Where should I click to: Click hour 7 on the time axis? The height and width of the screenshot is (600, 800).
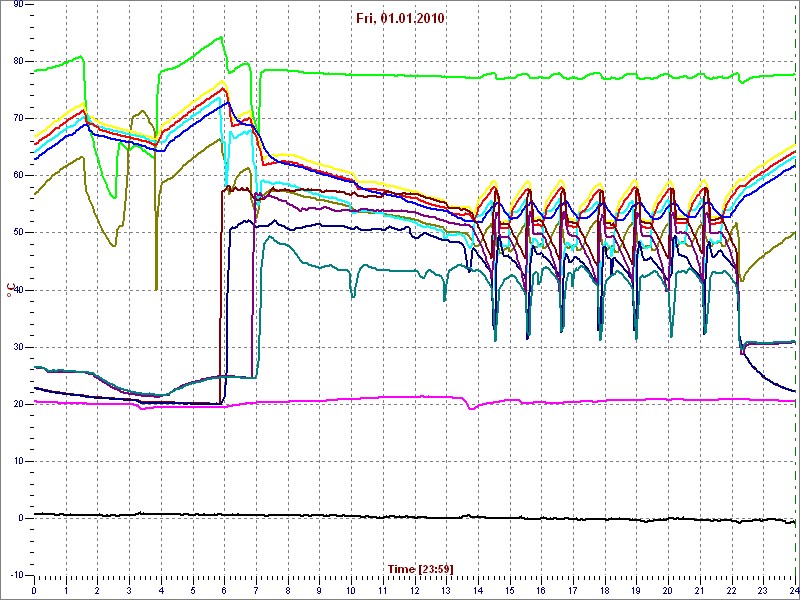click(256, 591)
